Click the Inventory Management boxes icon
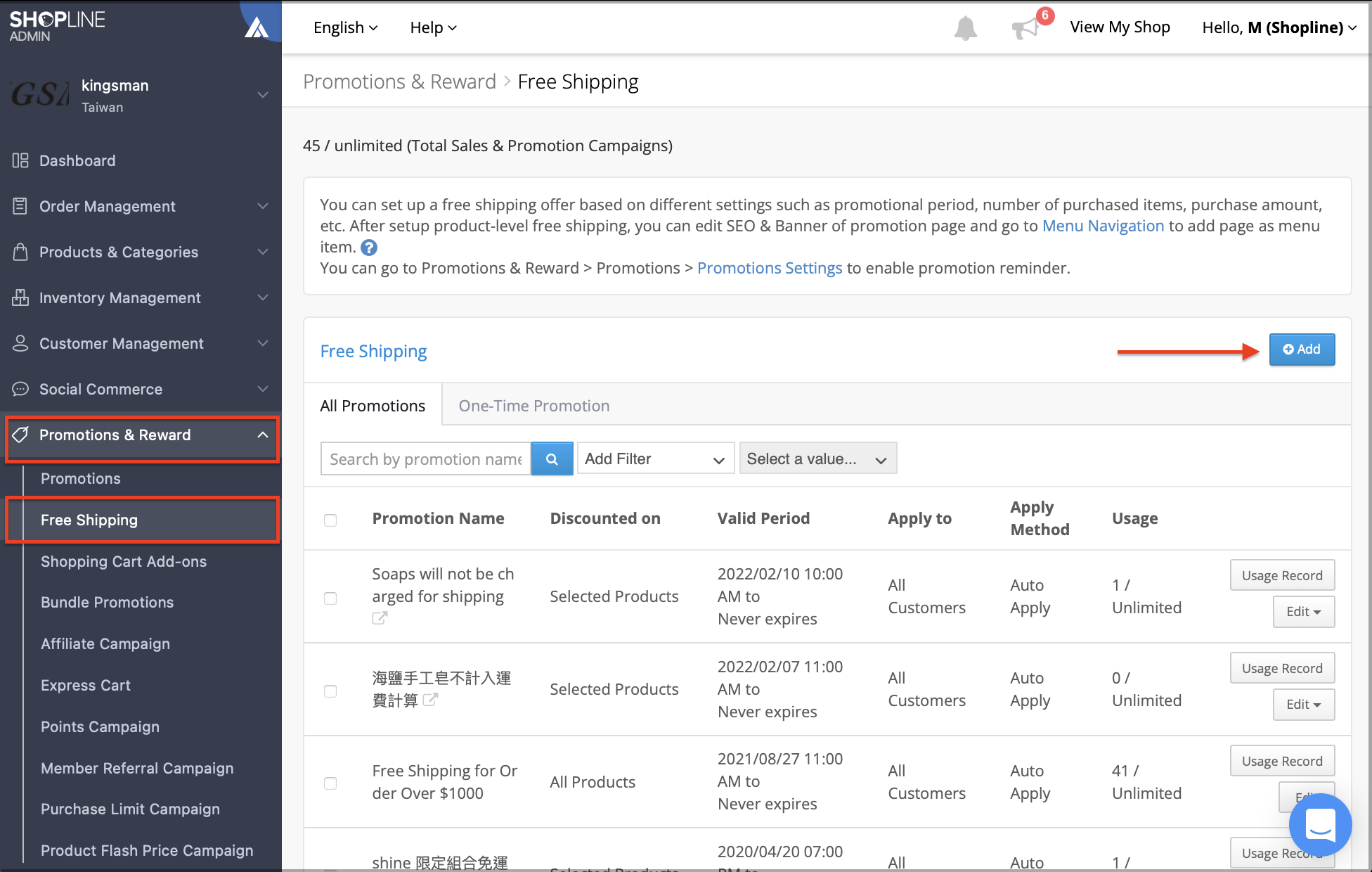1372x872 pixels. click(x=20, y=297)
